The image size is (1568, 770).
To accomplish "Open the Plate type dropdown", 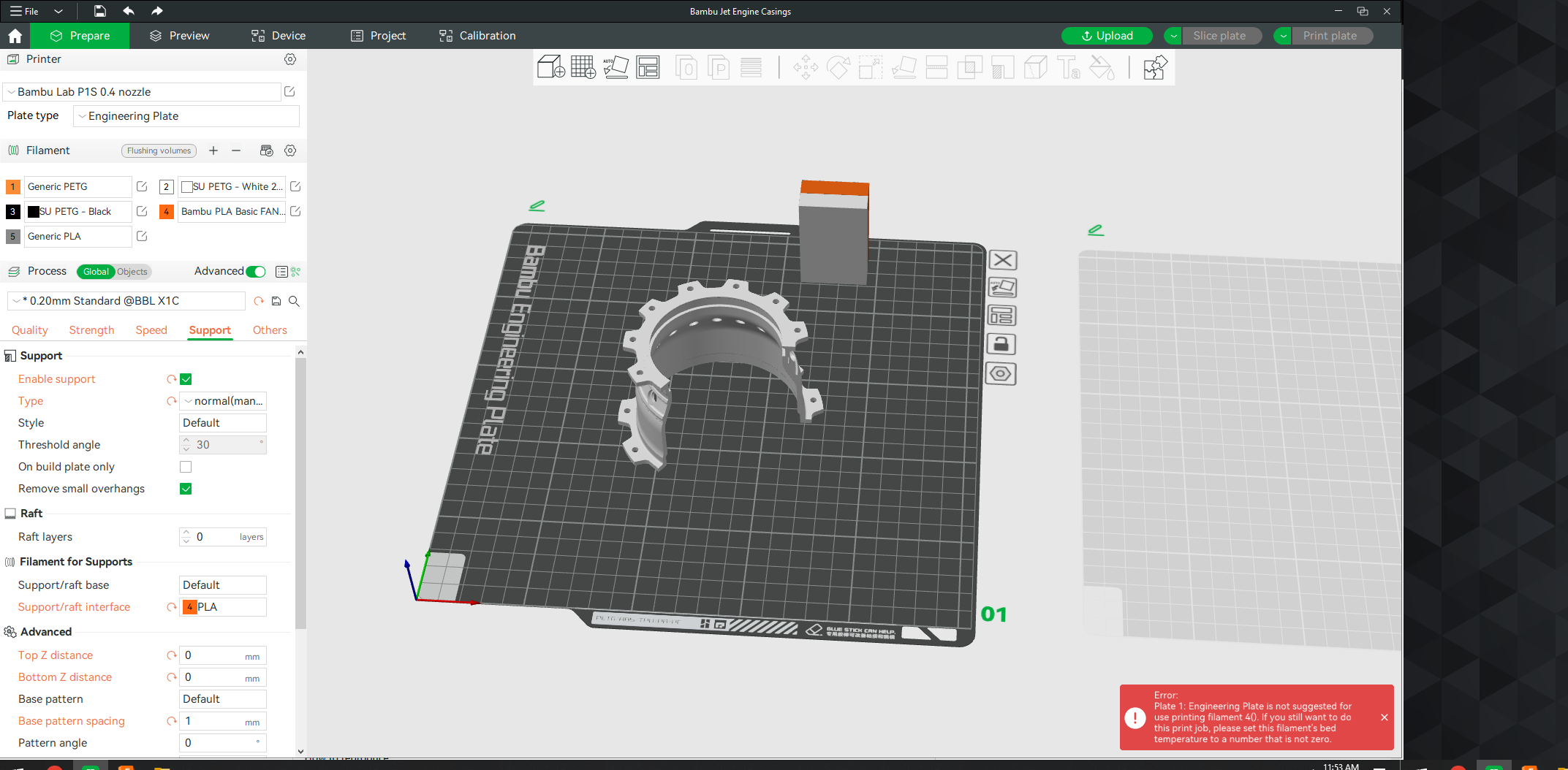I will [x=186, y=115].
